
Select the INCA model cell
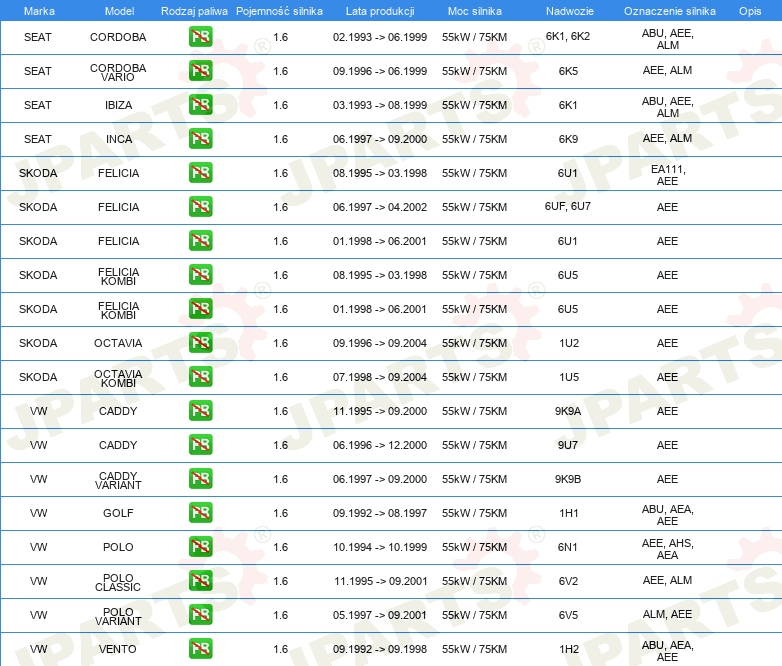point(119,139)
